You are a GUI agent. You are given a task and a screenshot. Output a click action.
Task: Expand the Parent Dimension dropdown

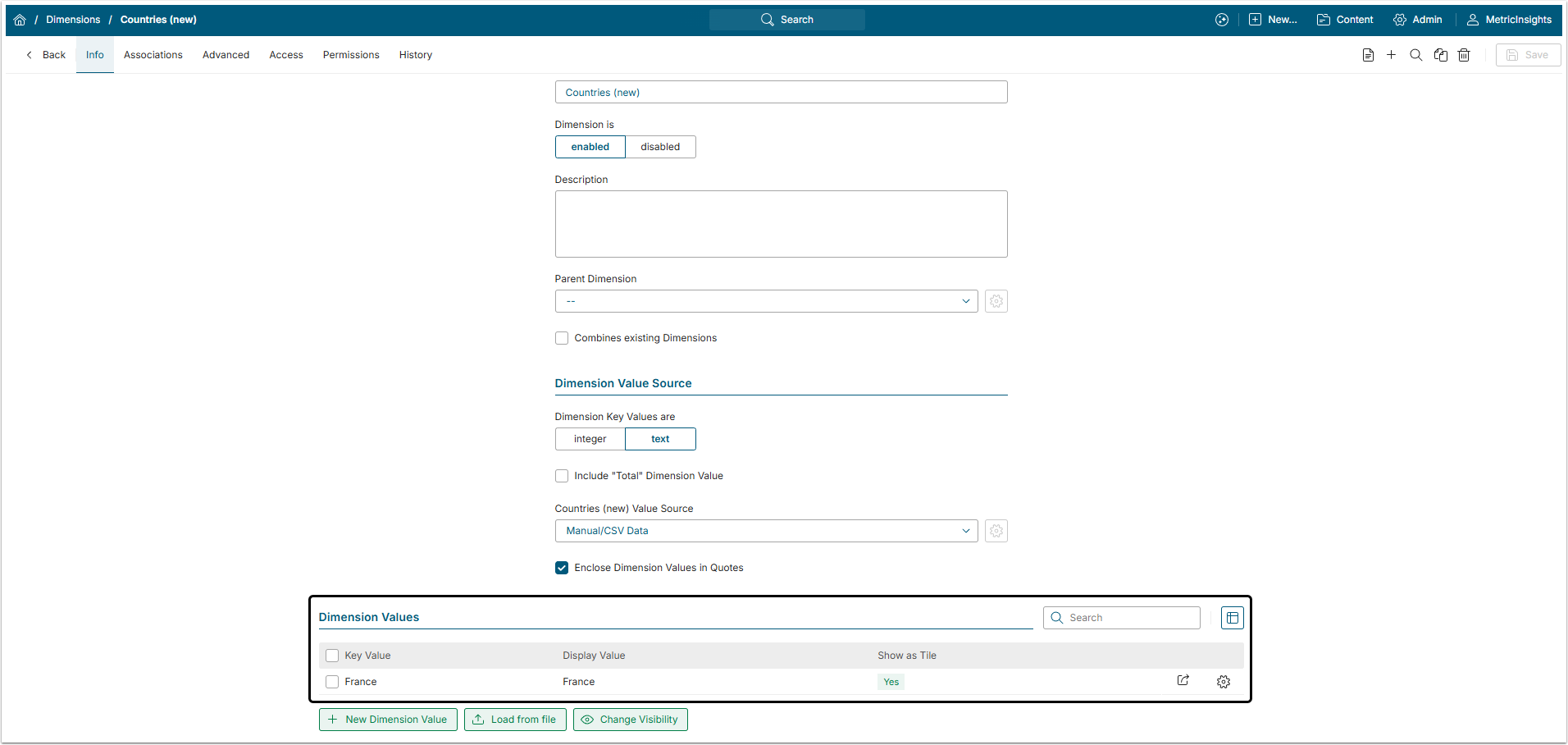pyautogui.click(x=766, y=301)
